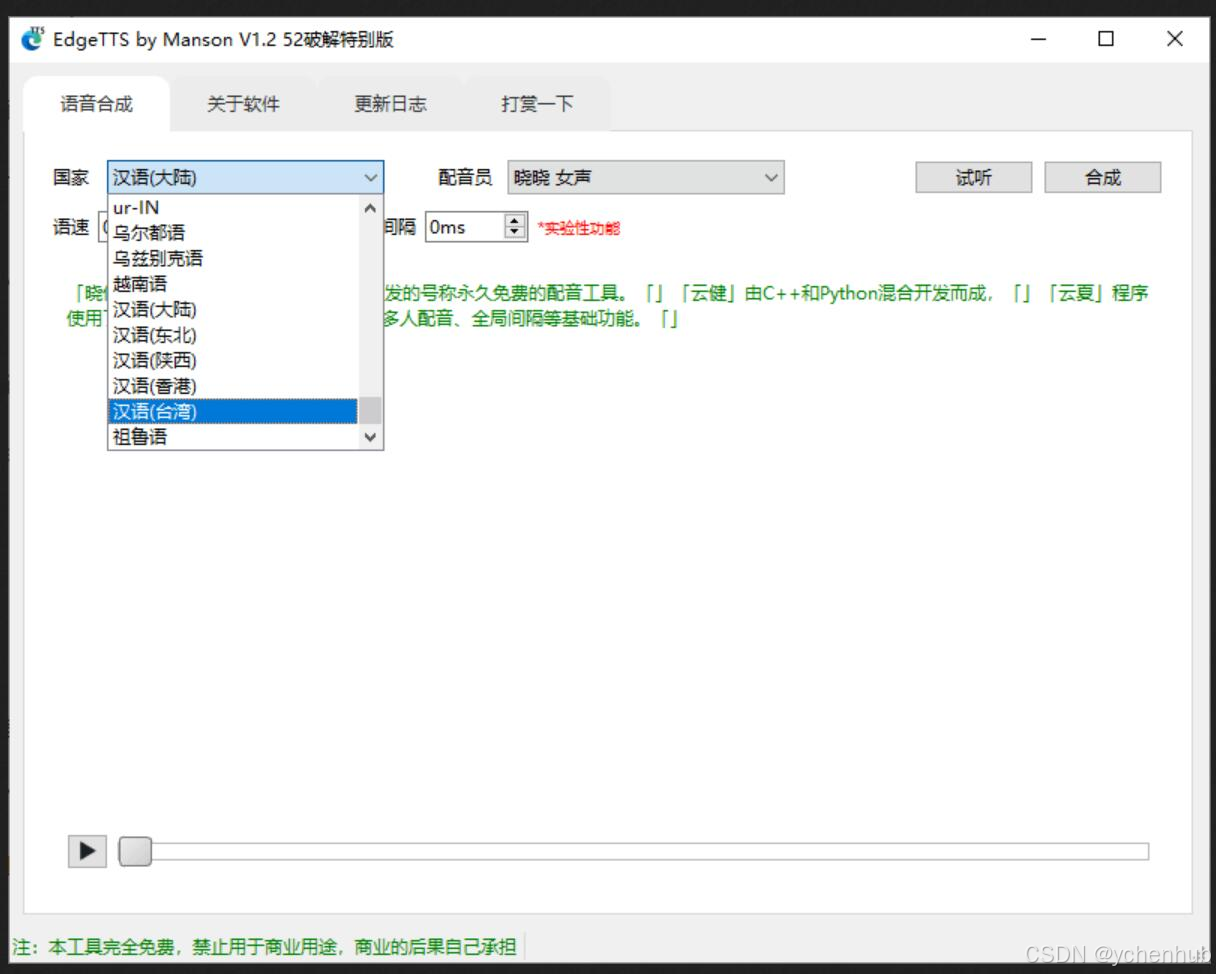Click the 国家 label

click(x=71, y=178)
